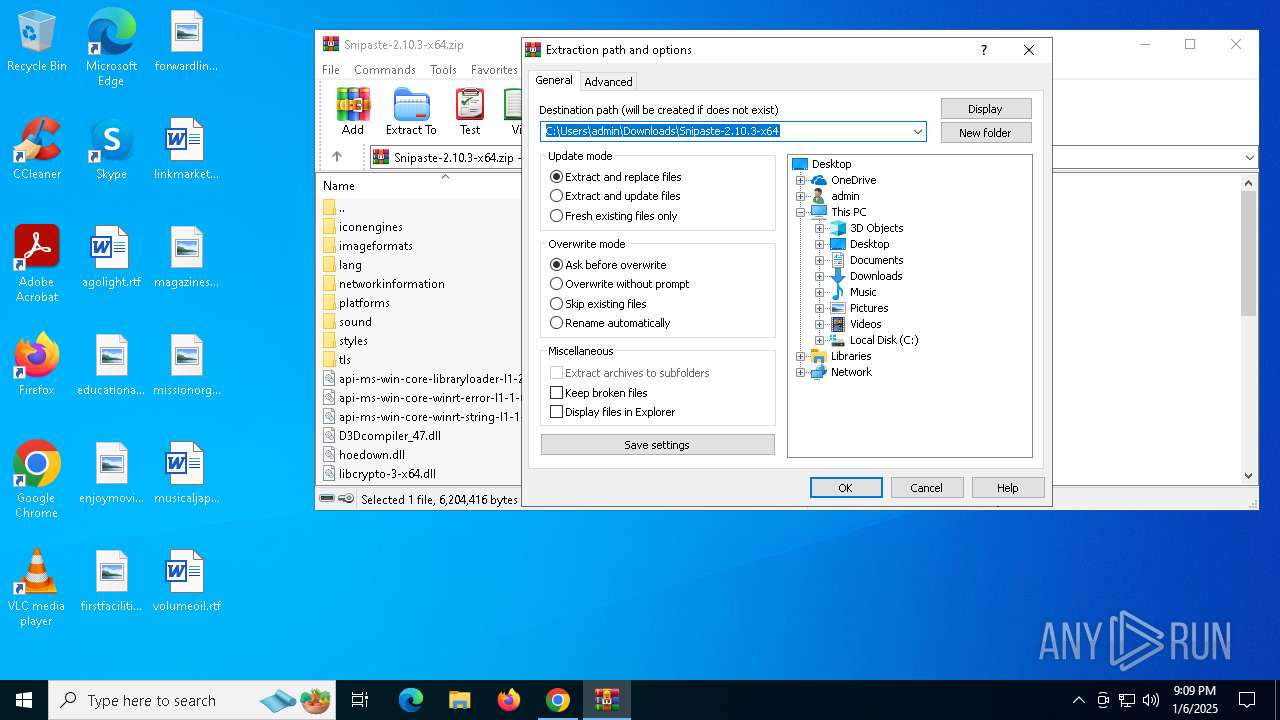This screenshot has width=1280, height=720.
Task: Expand the Local Disk (C:) node
Action: [819, 340]
